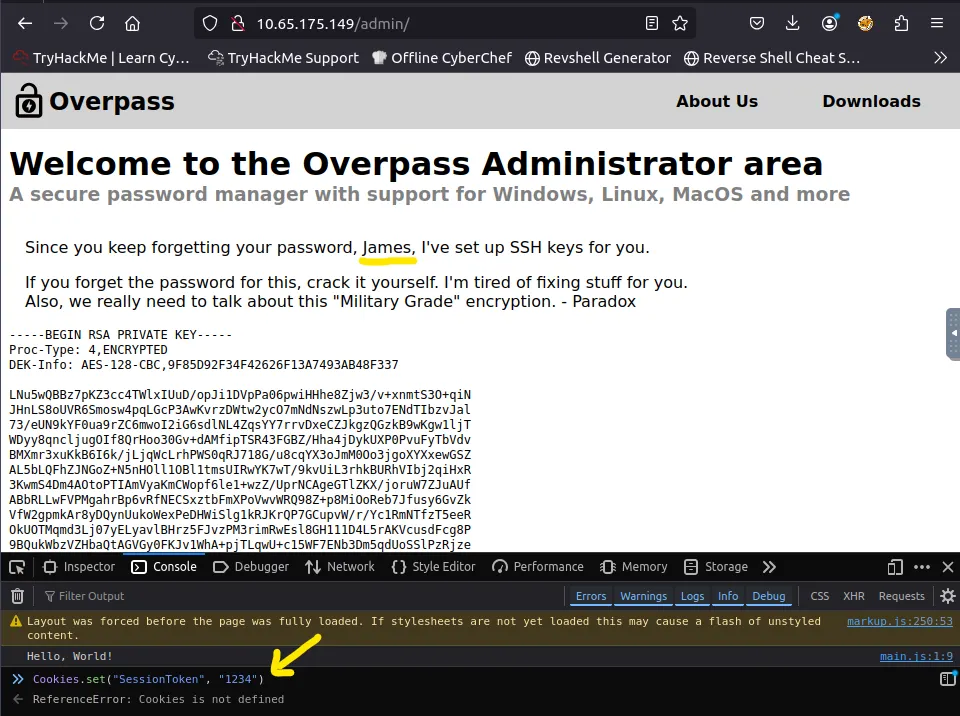The image size is (960, 716).
Task: Open the Firefox extensions puzzle icon
Action: (901, 23)
